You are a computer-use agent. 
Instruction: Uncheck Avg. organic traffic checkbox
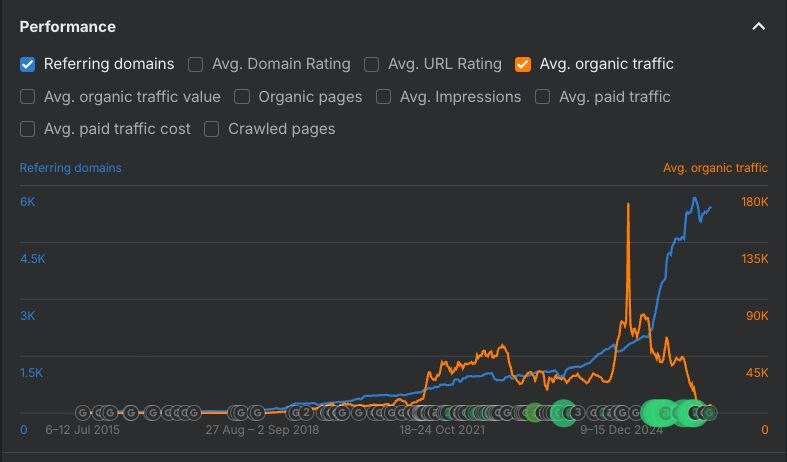pos(523,64)
